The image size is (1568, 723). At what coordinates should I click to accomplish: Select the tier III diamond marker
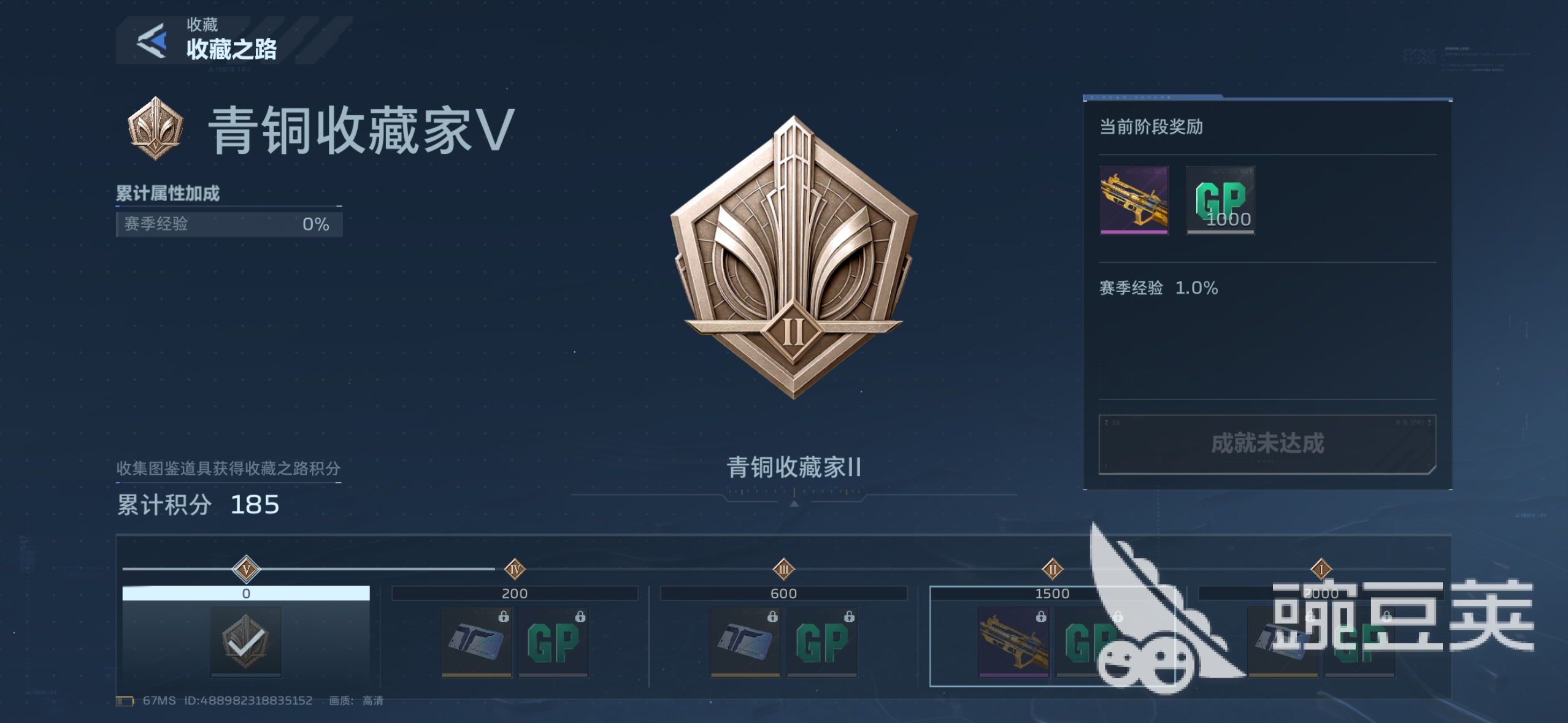pos(783,569)
